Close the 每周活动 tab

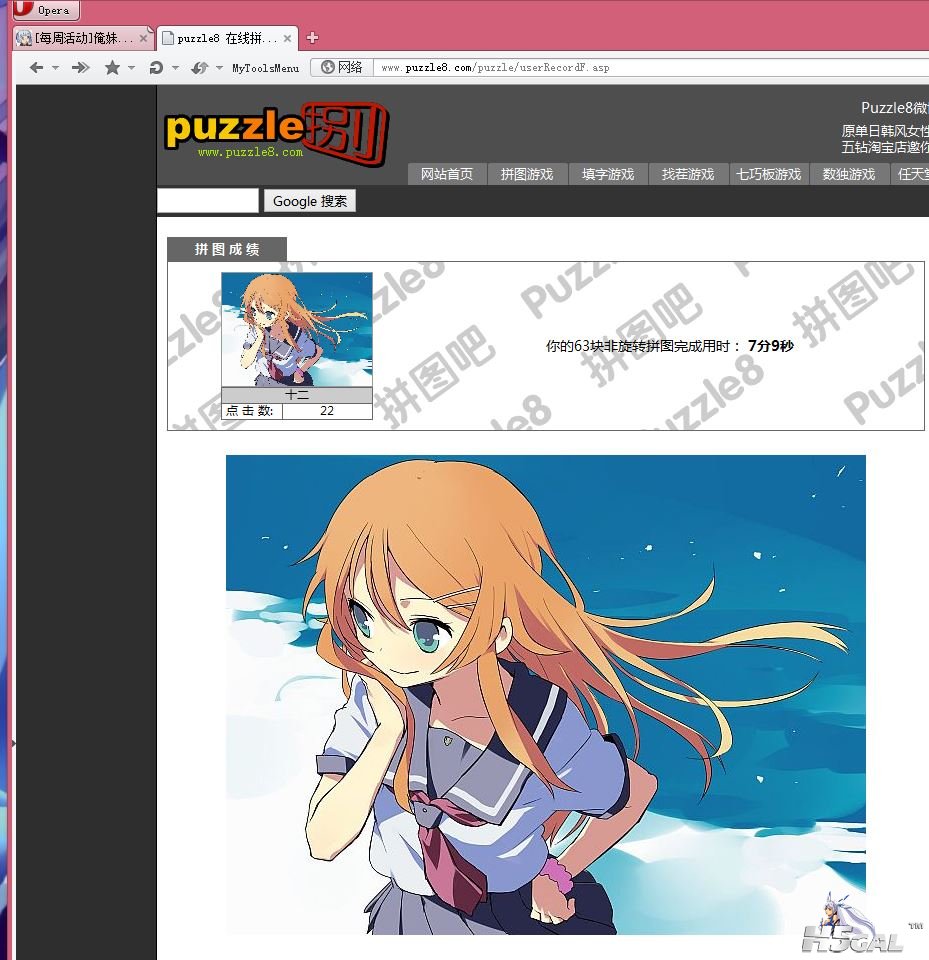pyautogui.click(x=143, y=38)
